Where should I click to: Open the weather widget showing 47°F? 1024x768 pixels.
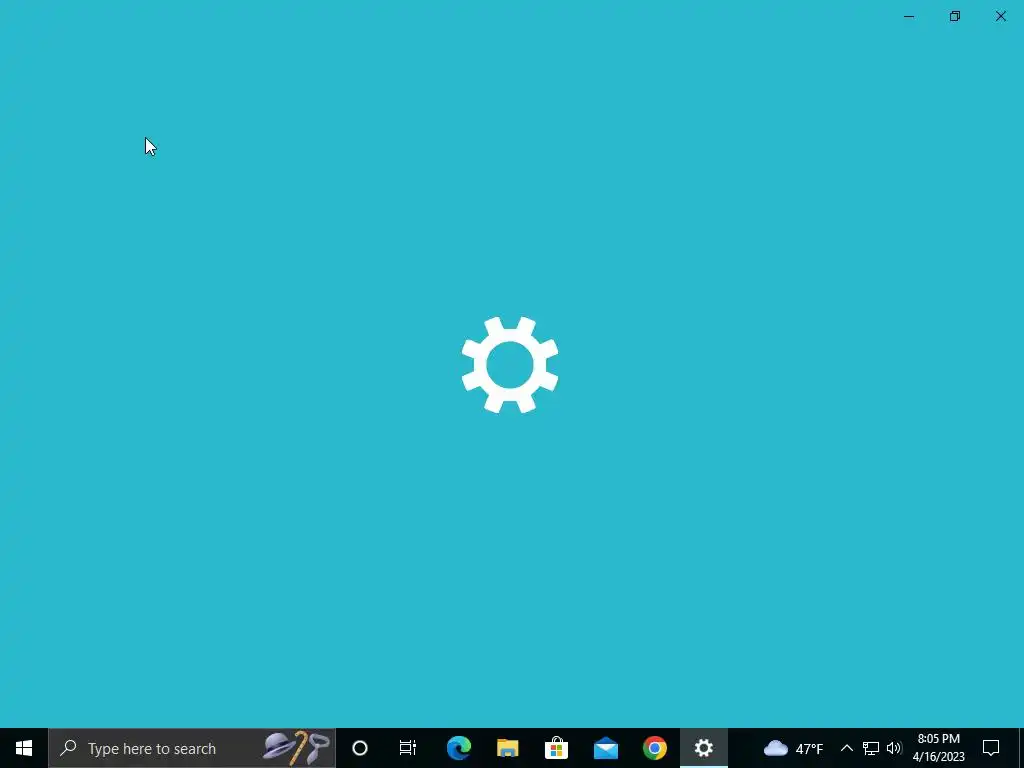[793, 748]
